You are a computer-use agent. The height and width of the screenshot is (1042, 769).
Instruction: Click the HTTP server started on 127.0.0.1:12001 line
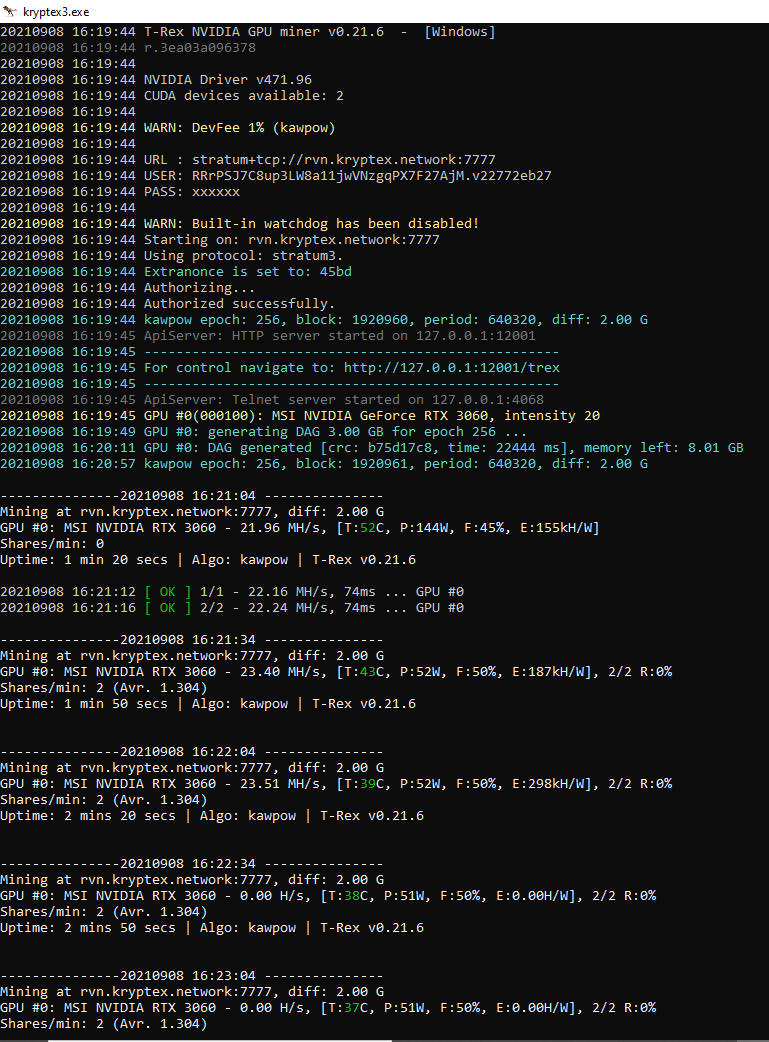pos(268,336)
